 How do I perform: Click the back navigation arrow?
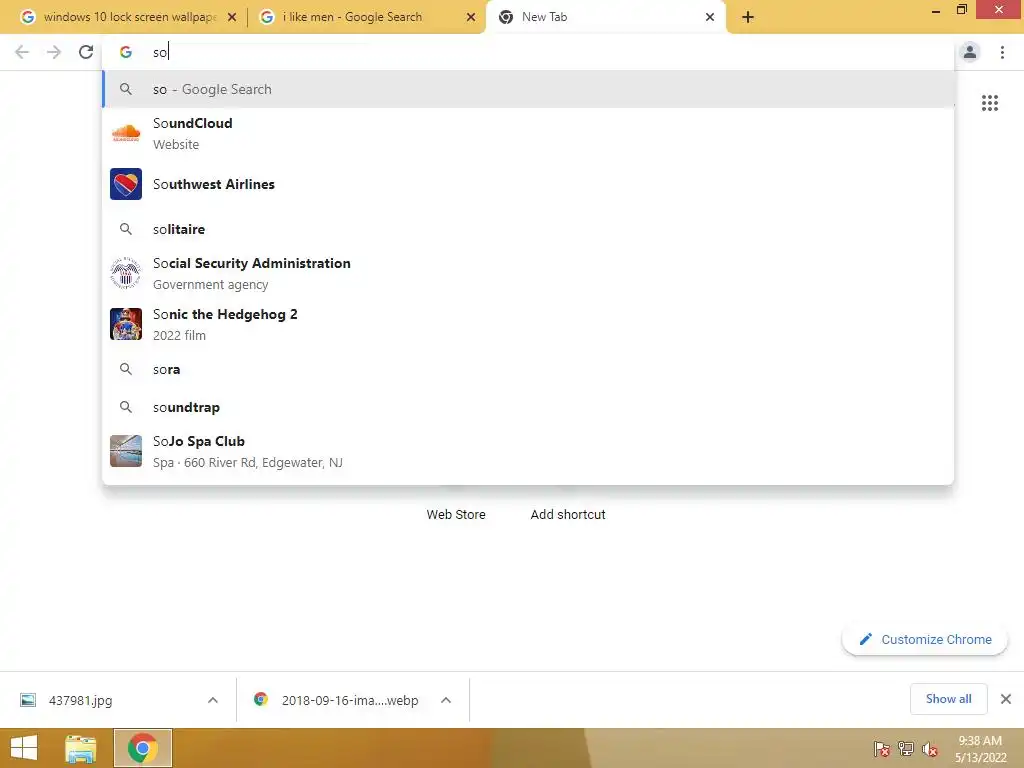coord(22,52)
